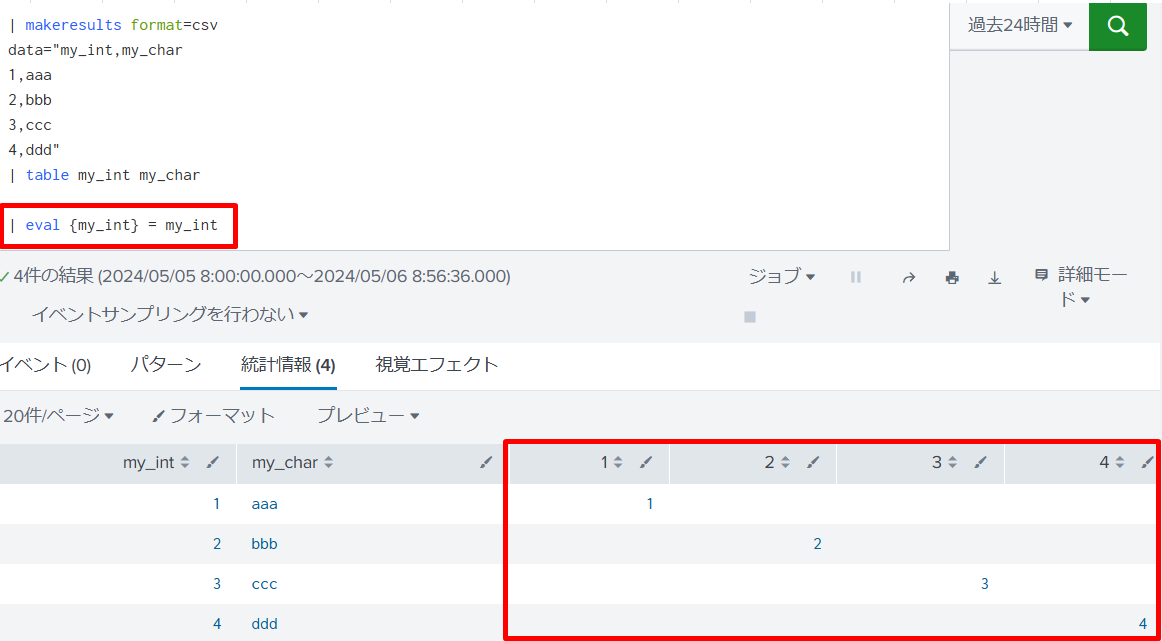
Task: Stop the search job square icon
Action: point(750,316)
